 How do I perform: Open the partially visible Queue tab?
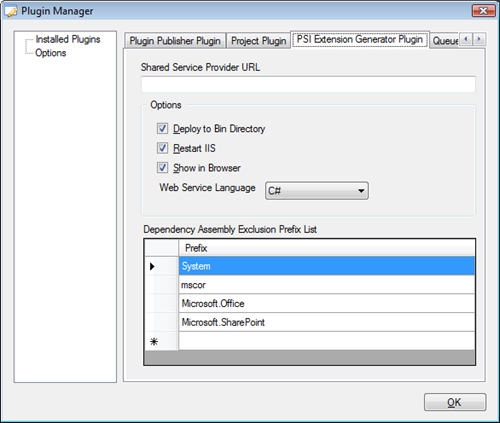tap(445, 41)
